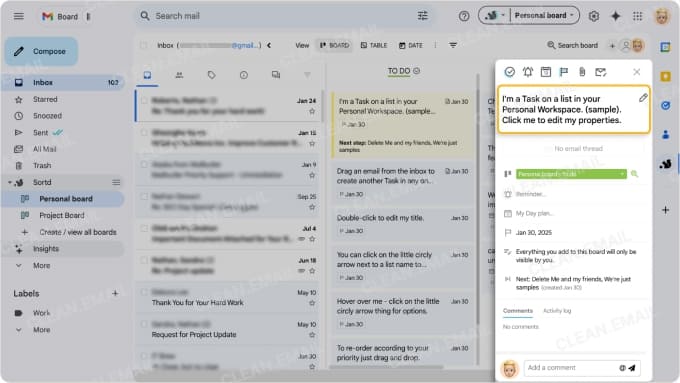Open the main menu hamburger icon
The width and height of the screenshot is (680, 383).
click(19, 16)
